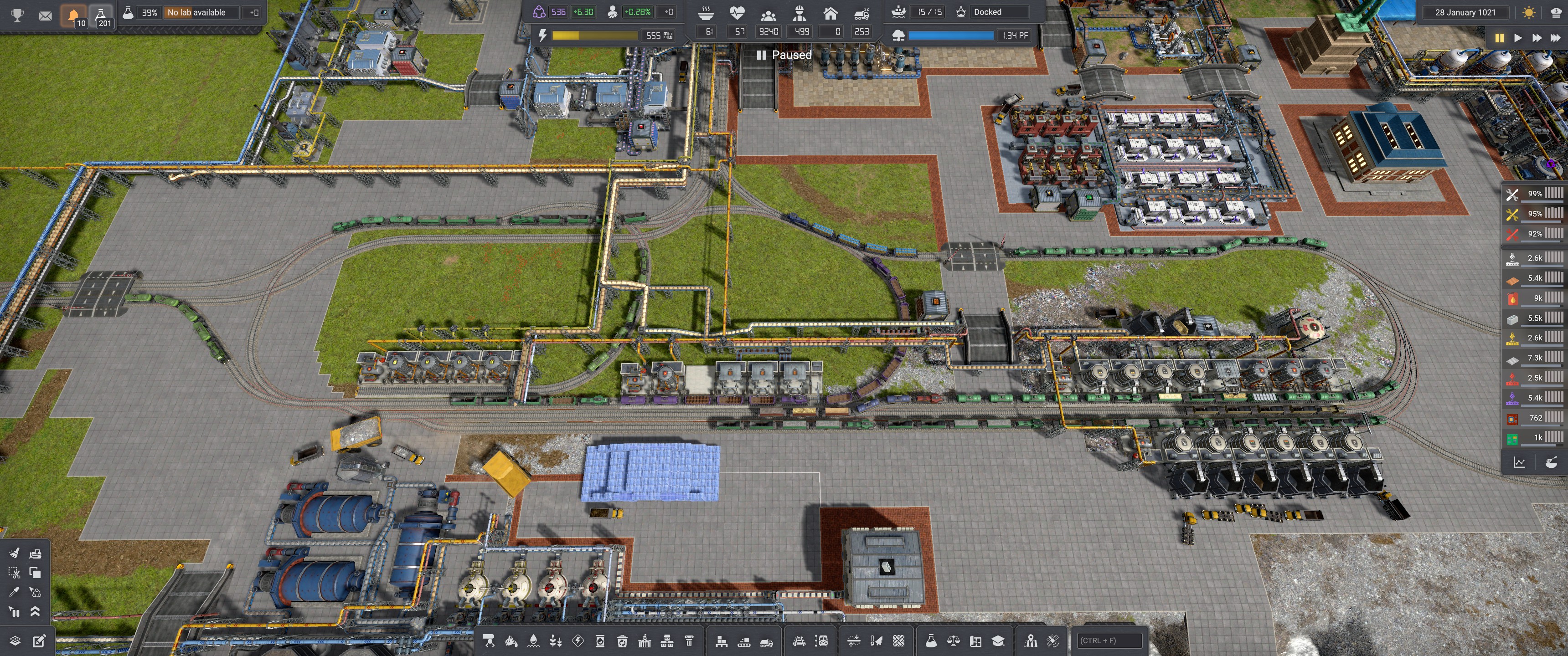
Task: Open research flask in bottom toolbar
Action: [x=931, y=640]
